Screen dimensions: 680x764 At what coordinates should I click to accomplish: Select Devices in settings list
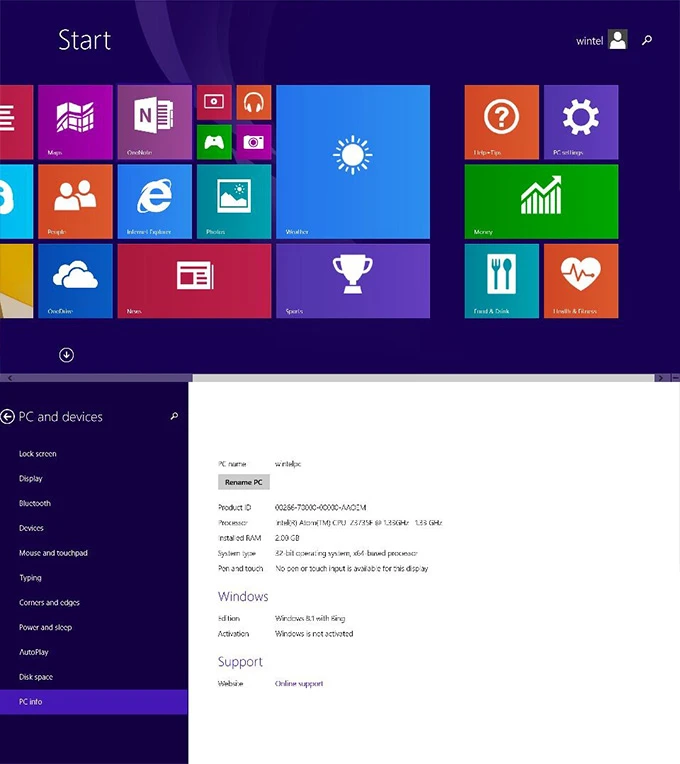point(94,528)
